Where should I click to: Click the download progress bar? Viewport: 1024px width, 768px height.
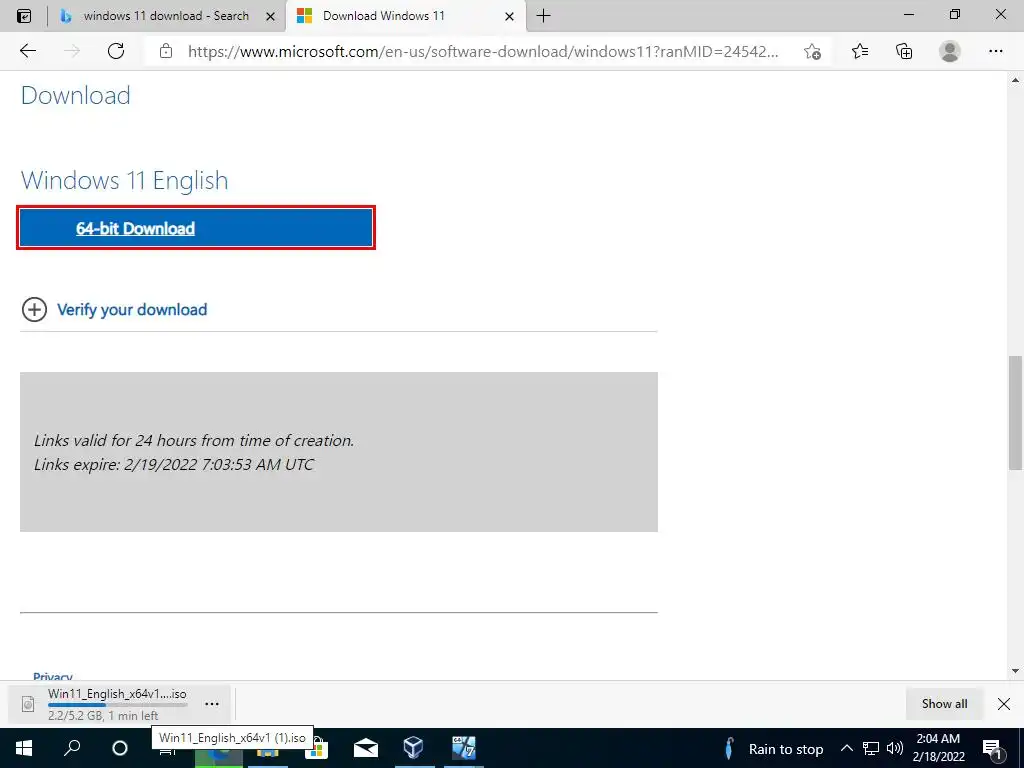point(117,705)
